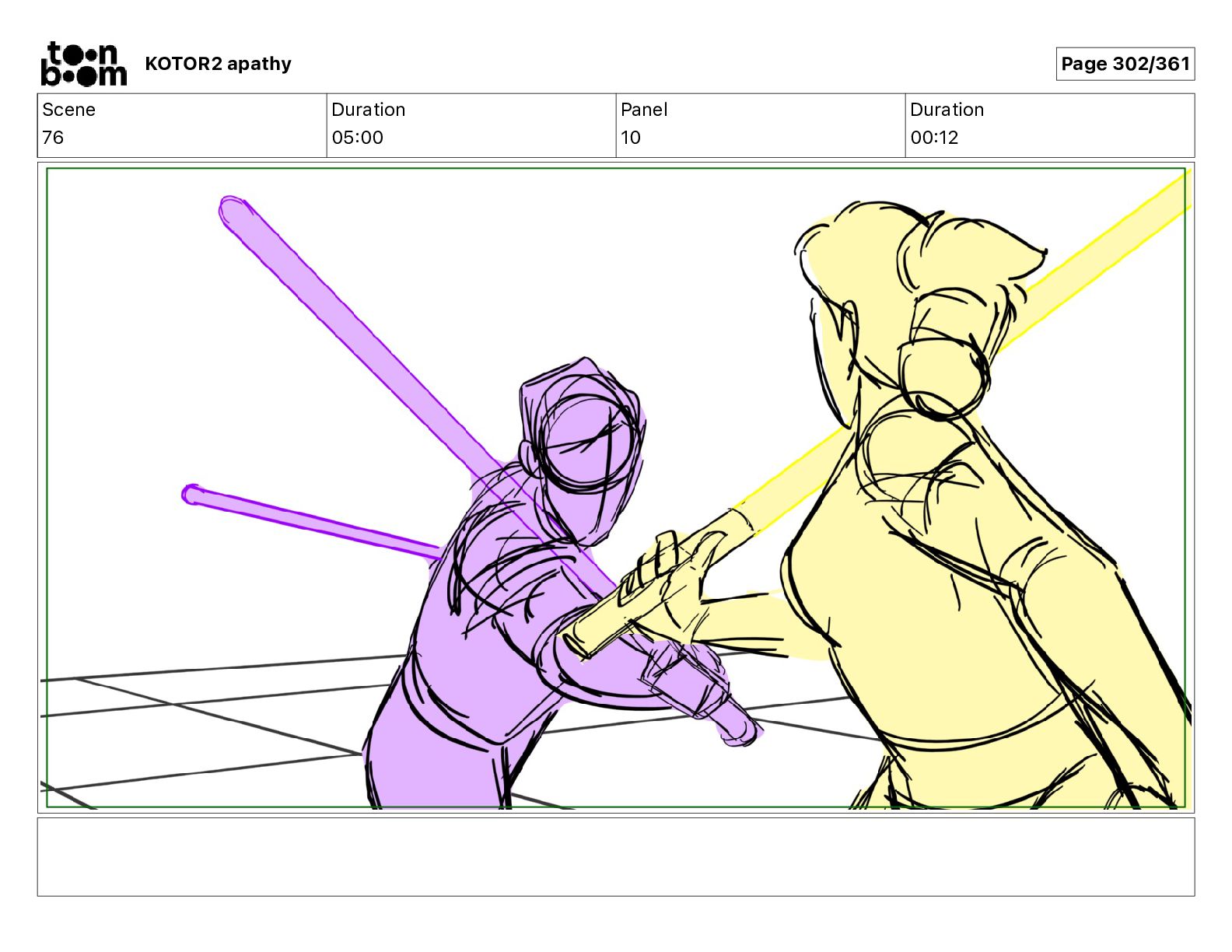
Task: Click the 'Scene' header label
Action: point(68,110)
